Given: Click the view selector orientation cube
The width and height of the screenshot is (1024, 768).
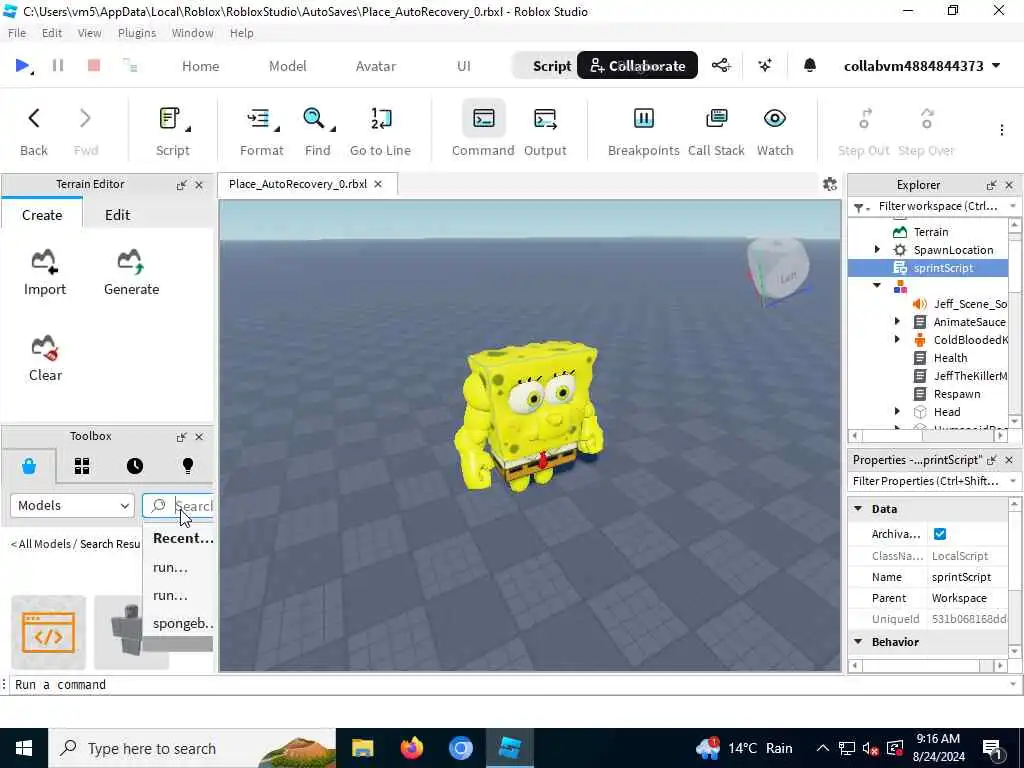Looking at the screenshot, I should coord(778,270).
